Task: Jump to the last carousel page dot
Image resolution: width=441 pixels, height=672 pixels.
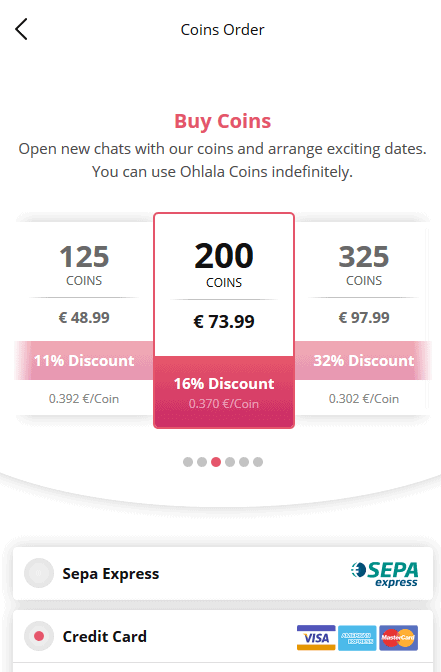Action: (258, 462)
